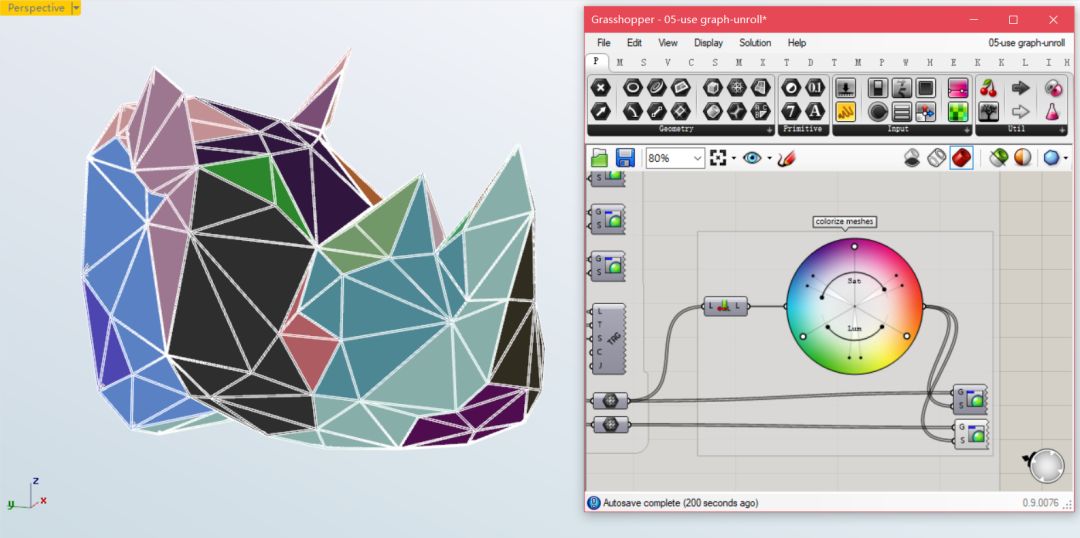Open the preview mesh quality dropdown arrow
The image size is (1080, 538).
coord(1066,158)
